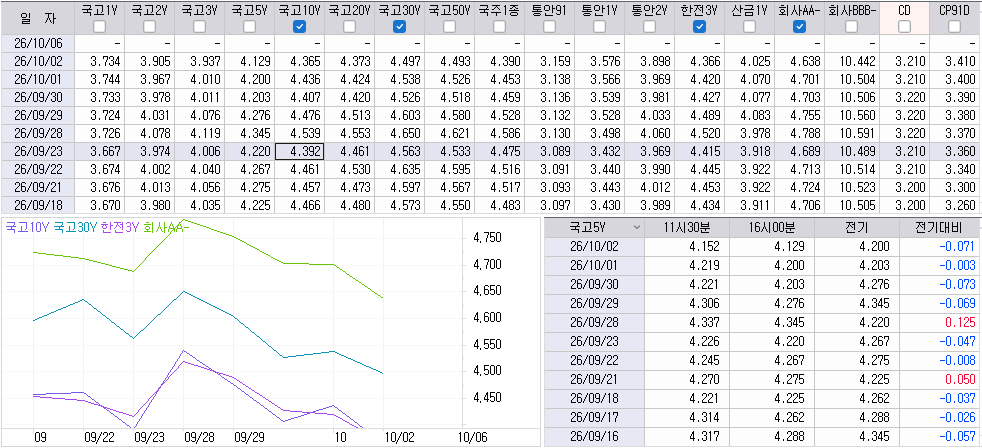The width and height of the screenshot is (982, 448).
Task: Select the 26/09/17 row date
Action: click(x=594, y=416)
